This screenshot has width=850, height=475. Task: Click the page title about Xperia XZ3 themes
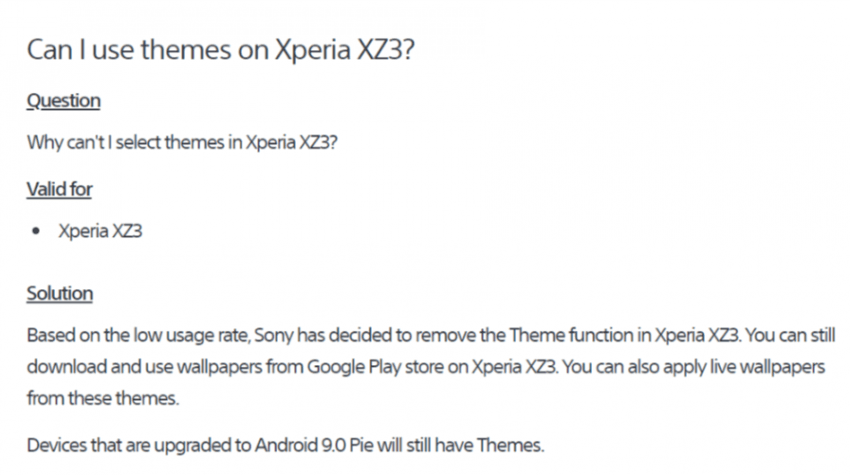(x=221, y=50)
